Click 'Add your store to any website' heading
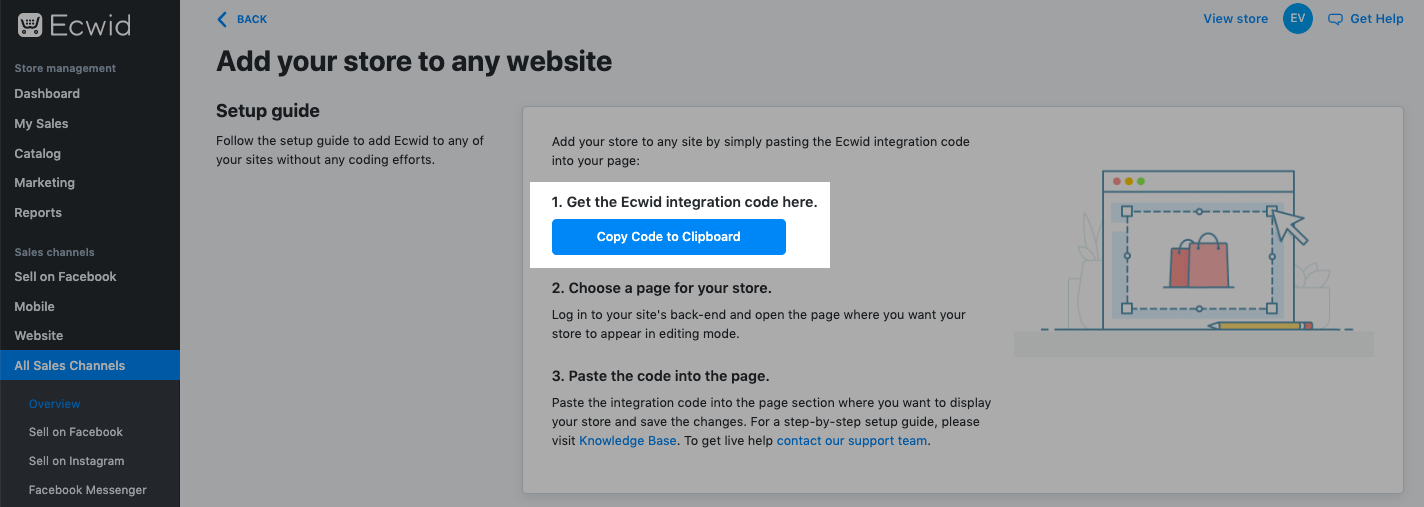The image size is (1424, 507). 414,61
